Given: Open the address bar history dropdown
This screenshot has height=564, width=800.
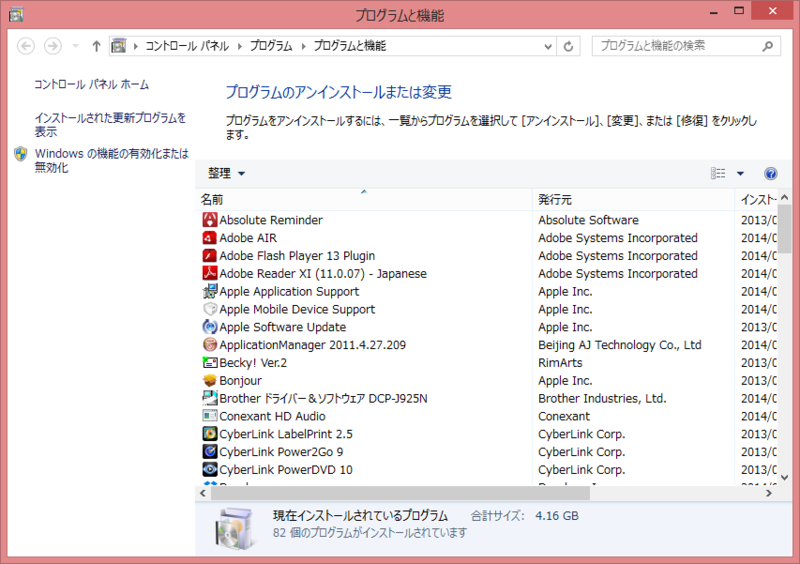Looking at the screenshot, I should click(548, 46).
